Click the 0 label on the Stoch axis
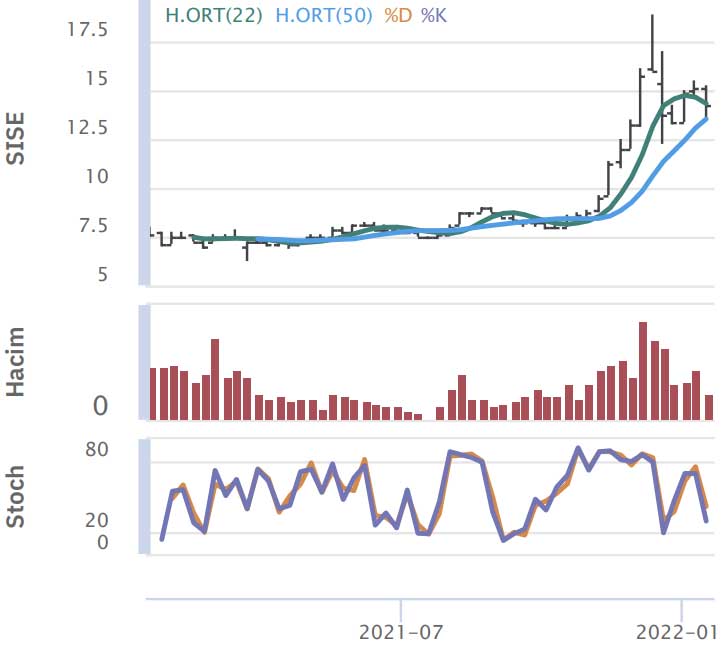 [103, 542]
